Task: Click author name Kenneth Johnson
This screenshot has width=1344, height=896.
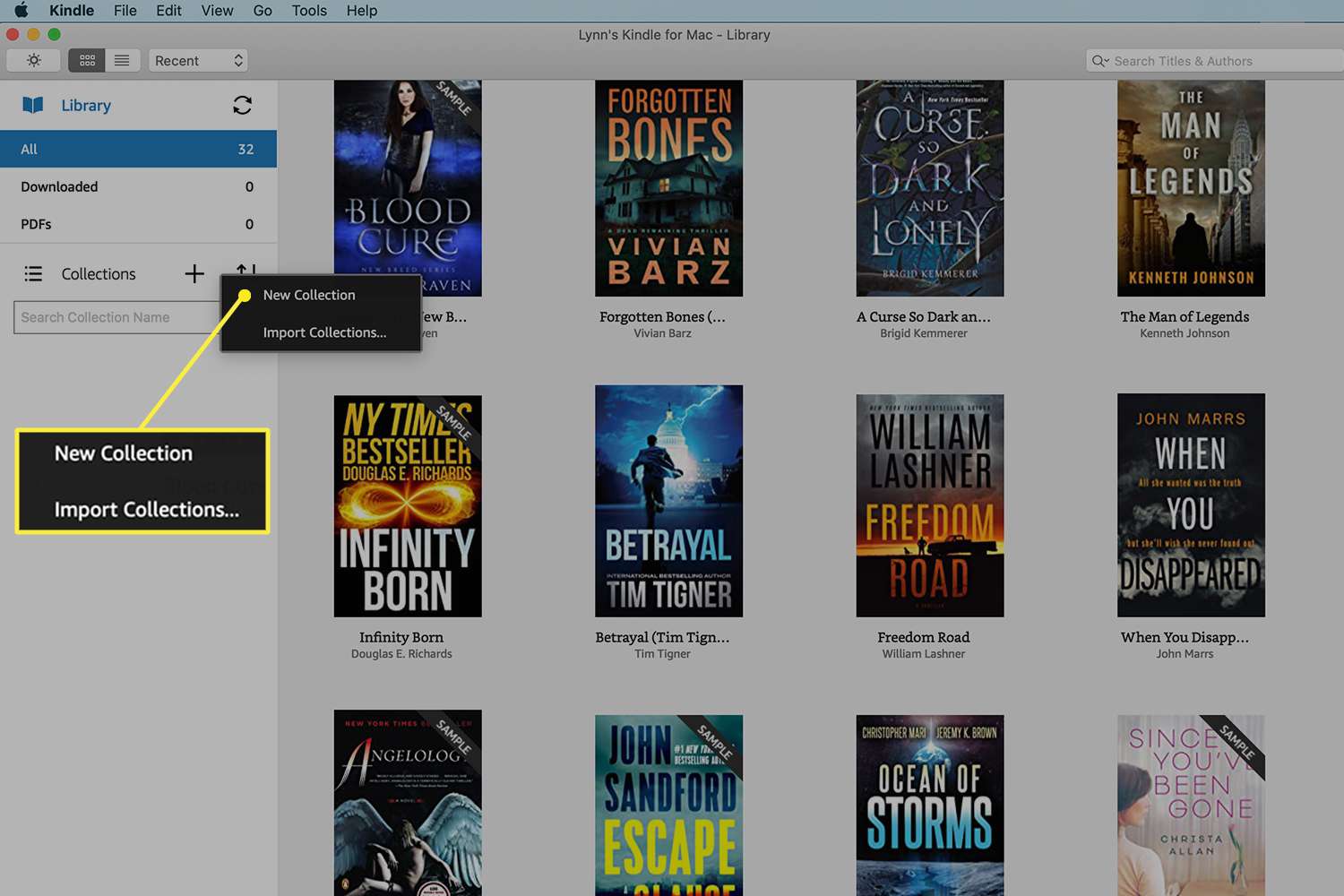Action: (x=1185, y=333)
